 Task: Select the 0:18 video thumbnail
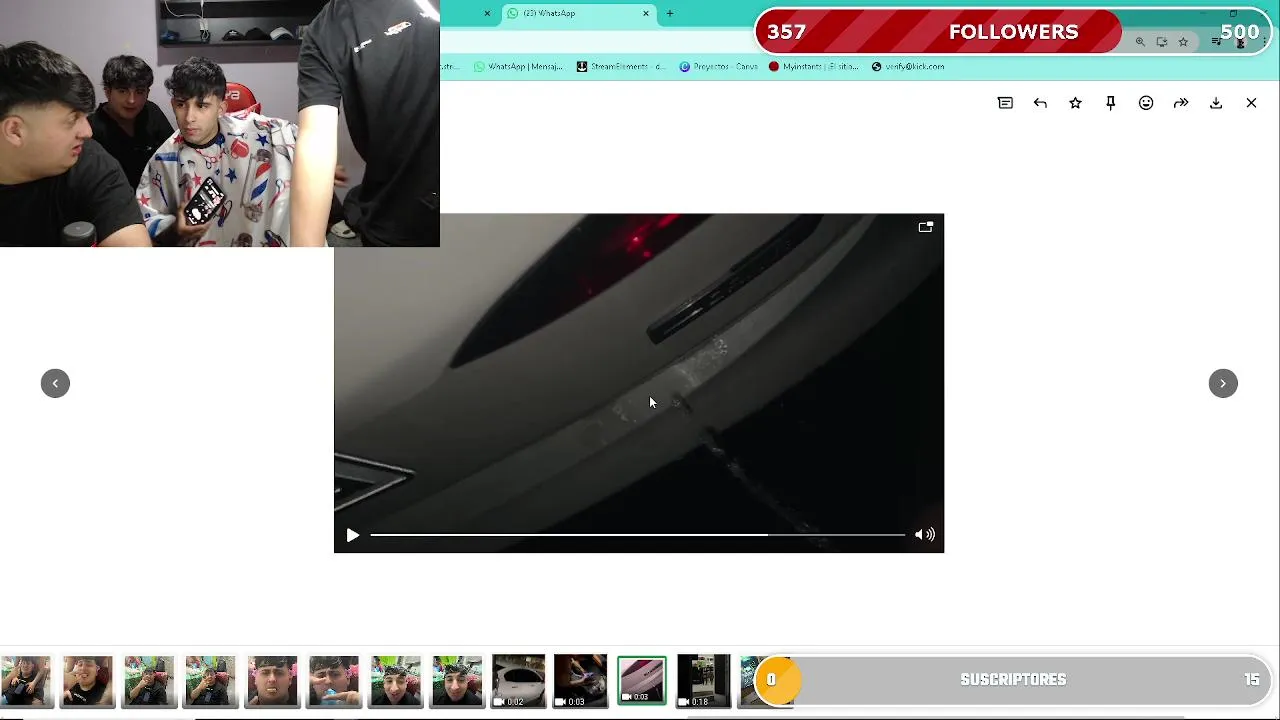pyautogui.click(x=703, y=681)
